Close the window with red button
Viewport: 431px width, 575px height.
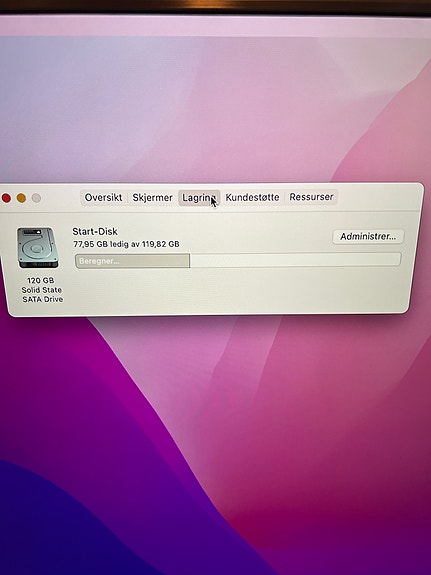point(6,198)
